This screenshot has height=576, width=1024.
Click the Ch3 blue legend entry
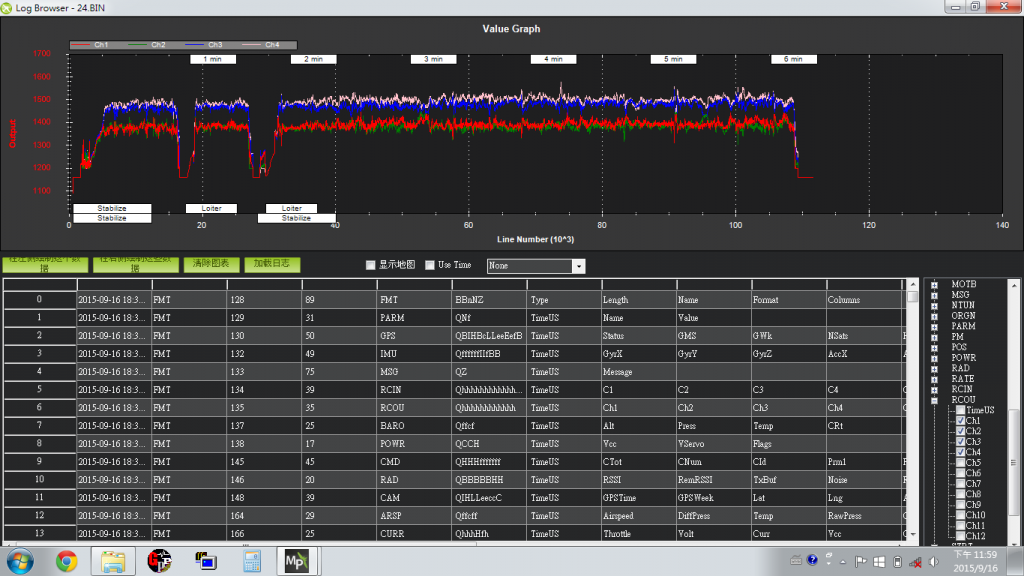204,45
